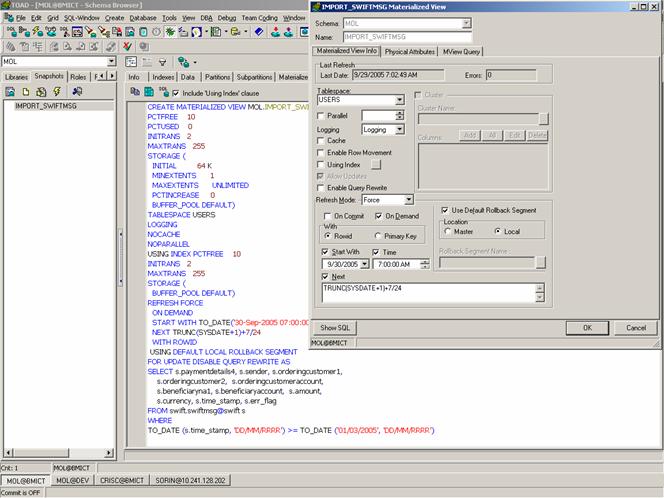This screenshot has width=664, height=498.
Task: Click the copy script icon above SQL text
Action: [x=136, y=92]
